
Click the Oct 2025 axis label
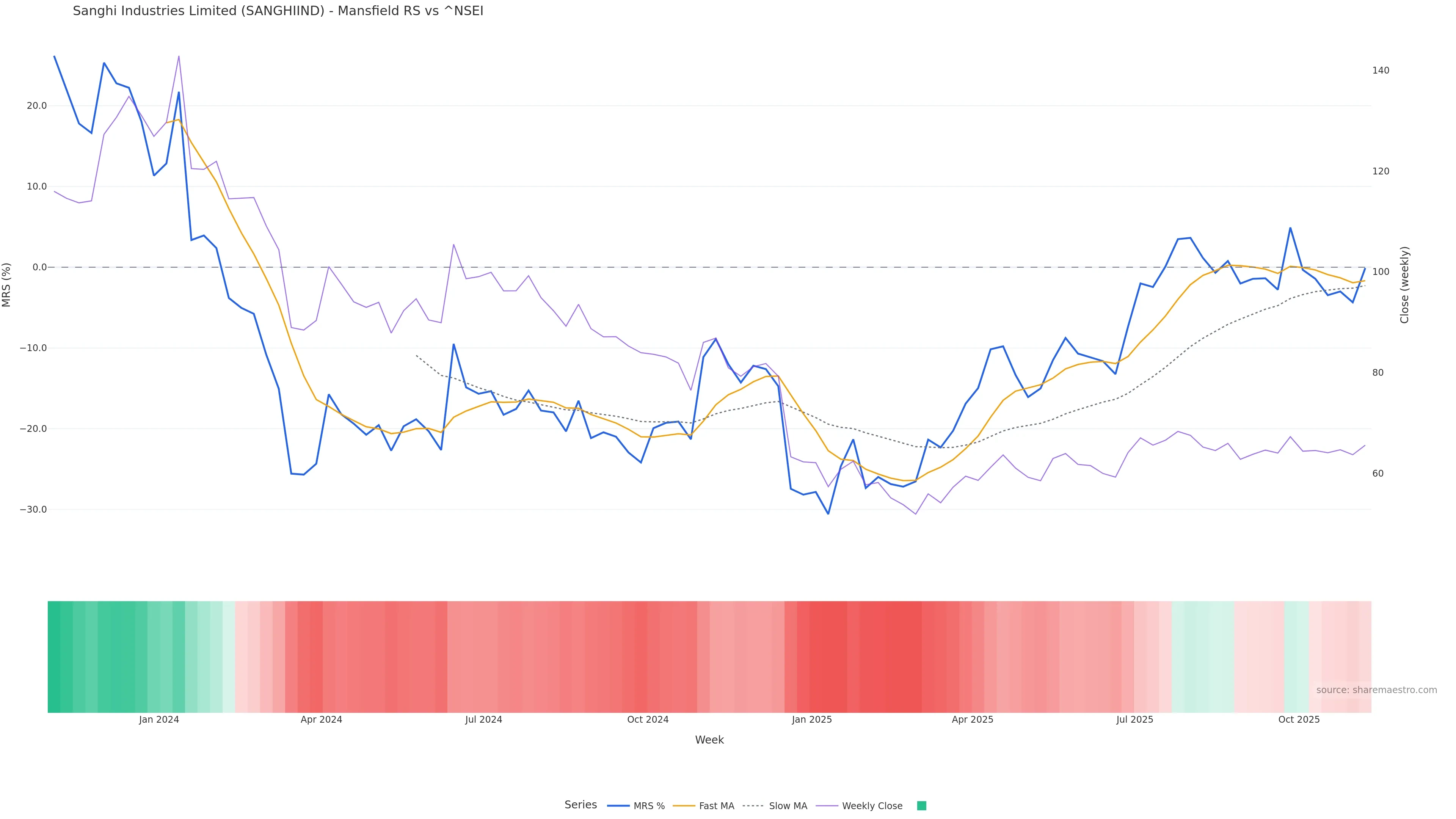point(1299,720)
